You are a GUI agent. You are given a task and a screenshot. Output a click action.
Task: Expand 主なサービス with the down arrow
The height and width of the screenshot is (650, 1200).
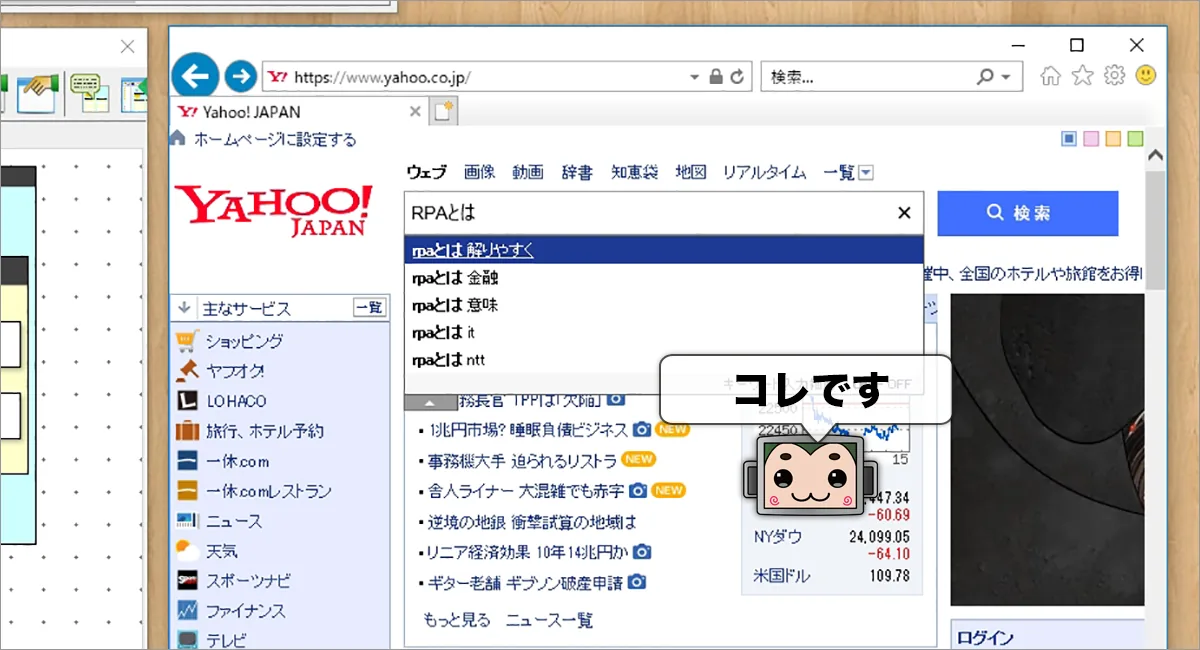click(x=185, y=308)
